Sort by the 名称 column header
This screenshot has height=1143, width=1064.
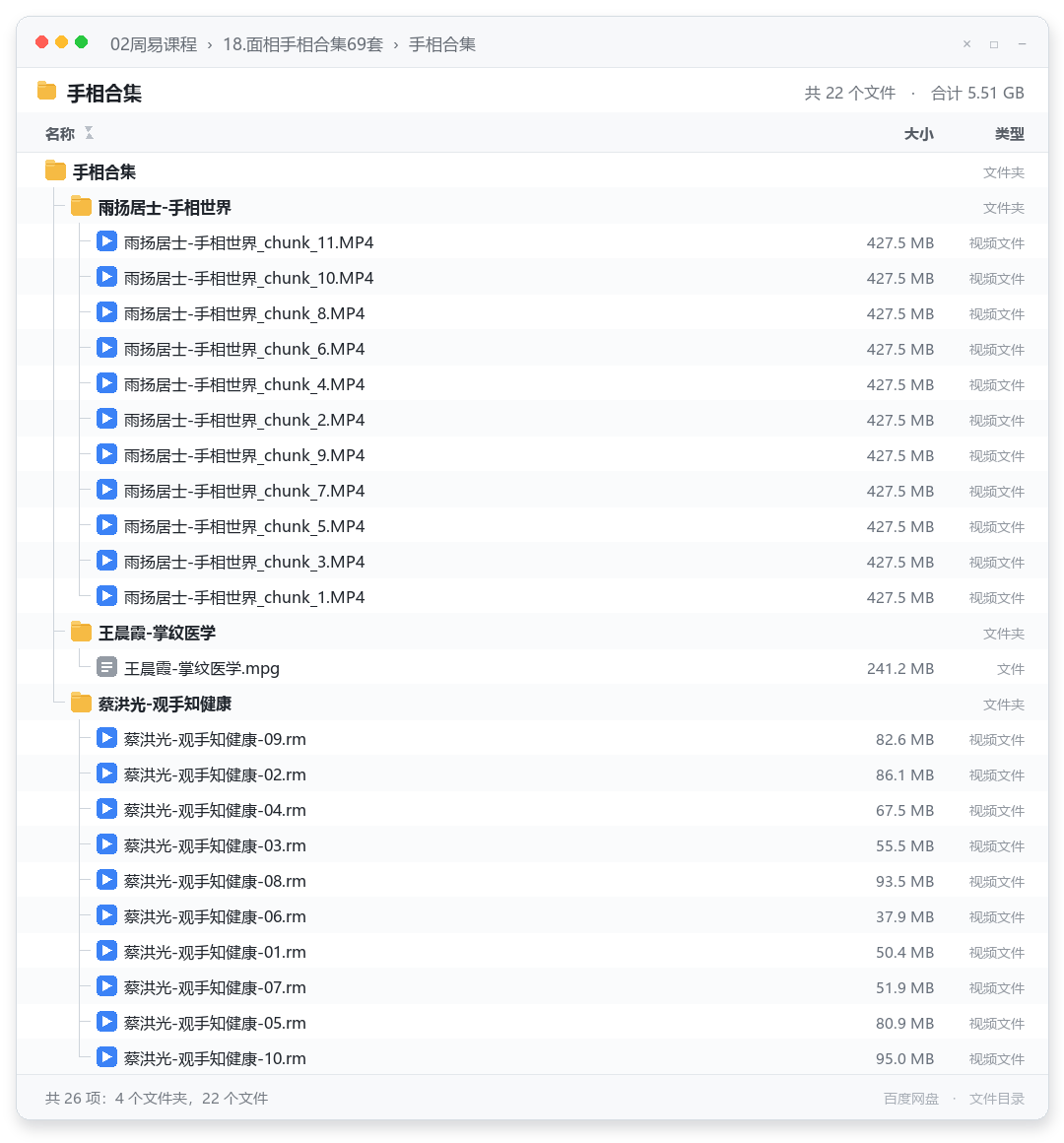pyautogui.click(x=60, y=134)
